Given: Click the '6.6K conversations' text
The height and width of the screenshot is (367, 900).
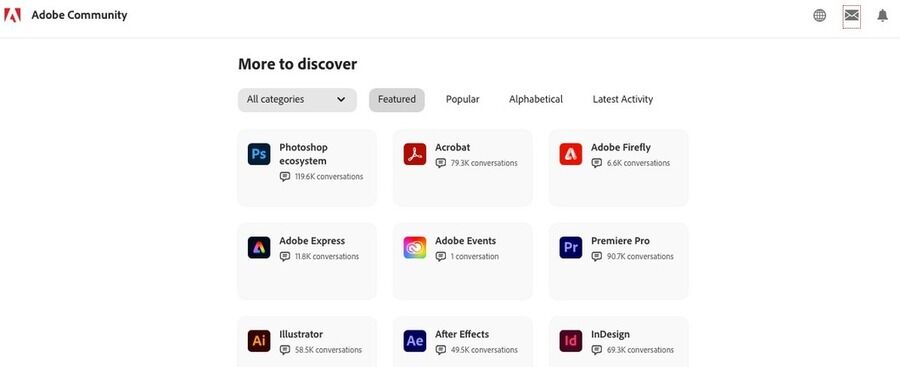Looking at the screenshot, I should tap(638, 163).
